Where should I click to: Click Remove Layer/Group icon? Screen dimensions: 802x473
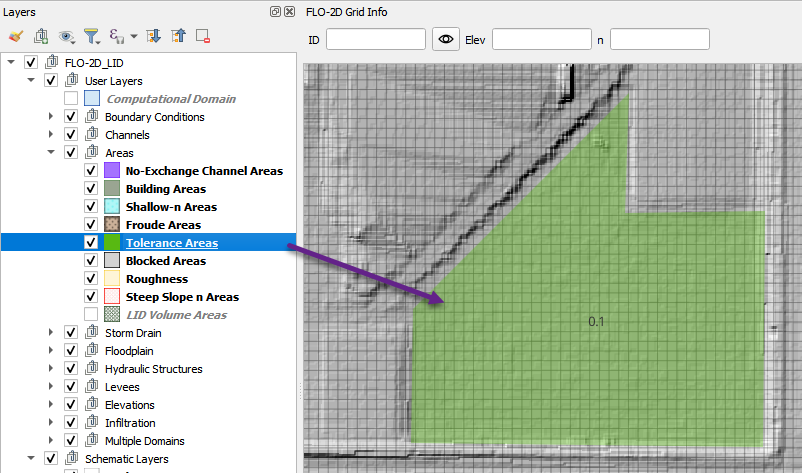tap(203, 37)
